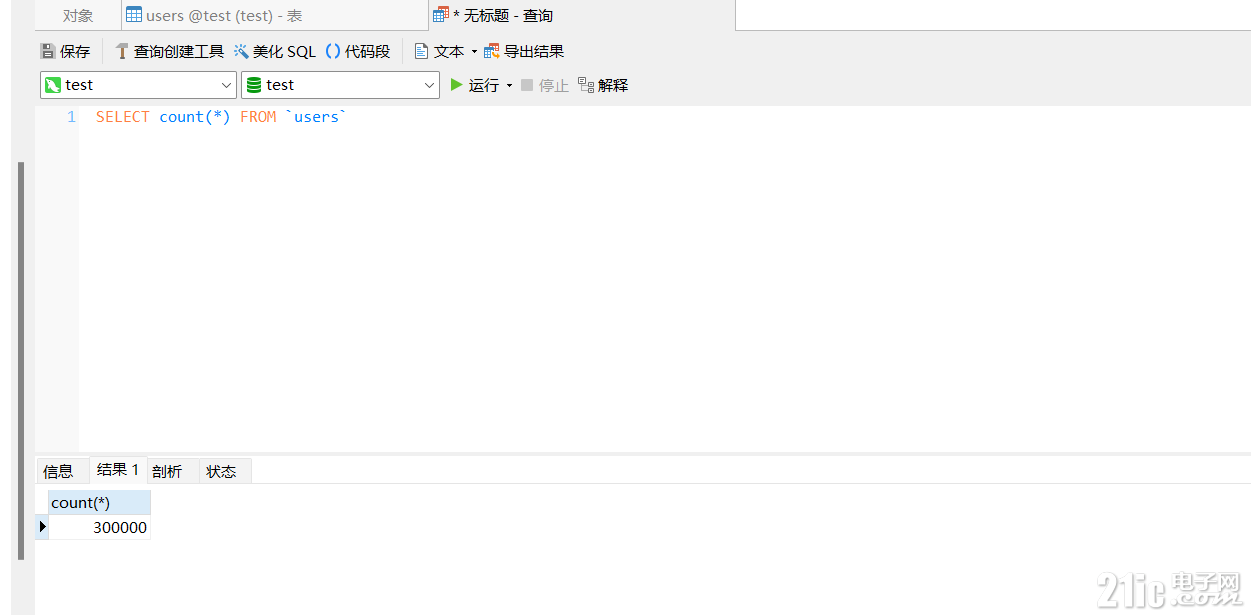
Task: Click the `users` table name in query
Action: (315, 117)
